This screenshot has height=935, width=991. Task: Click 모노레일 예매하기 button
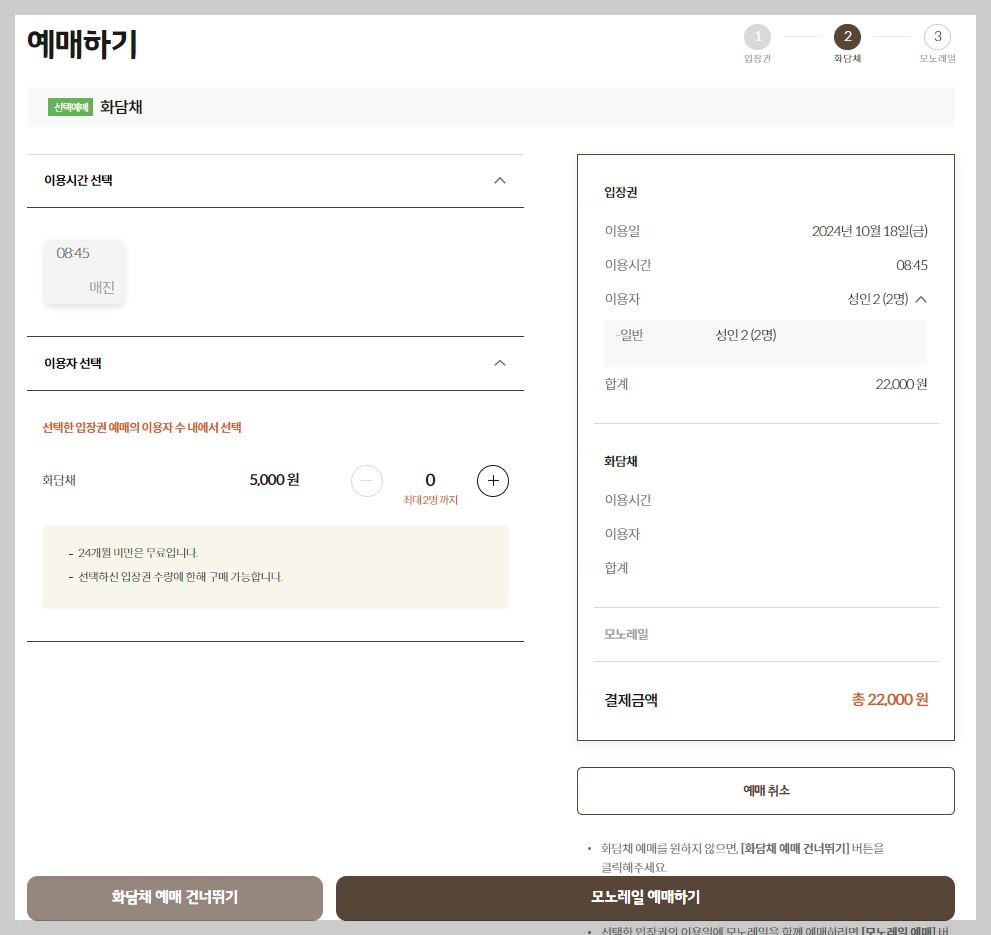click(645, 898)
